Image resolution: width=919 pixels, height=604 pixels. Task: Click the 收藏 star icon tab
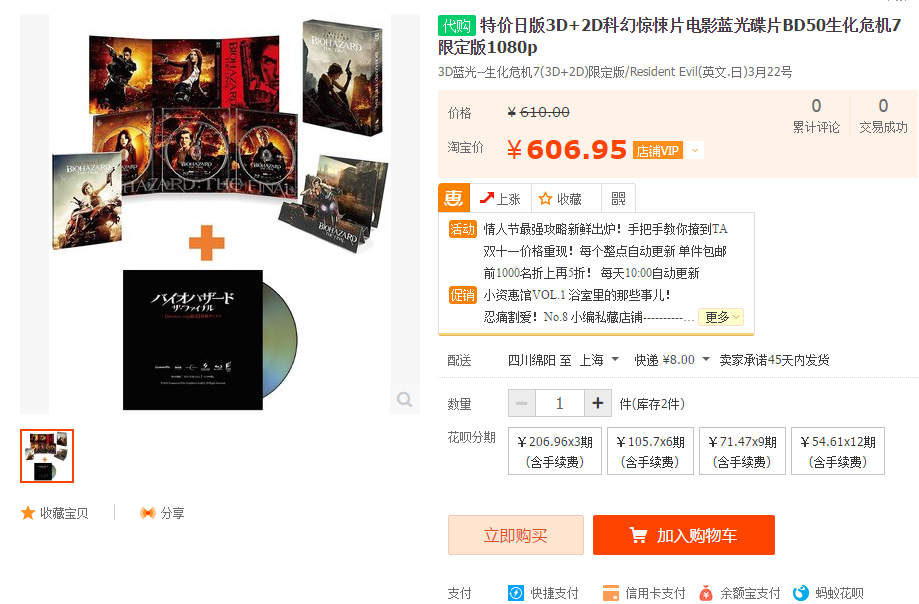pos(545,199)
